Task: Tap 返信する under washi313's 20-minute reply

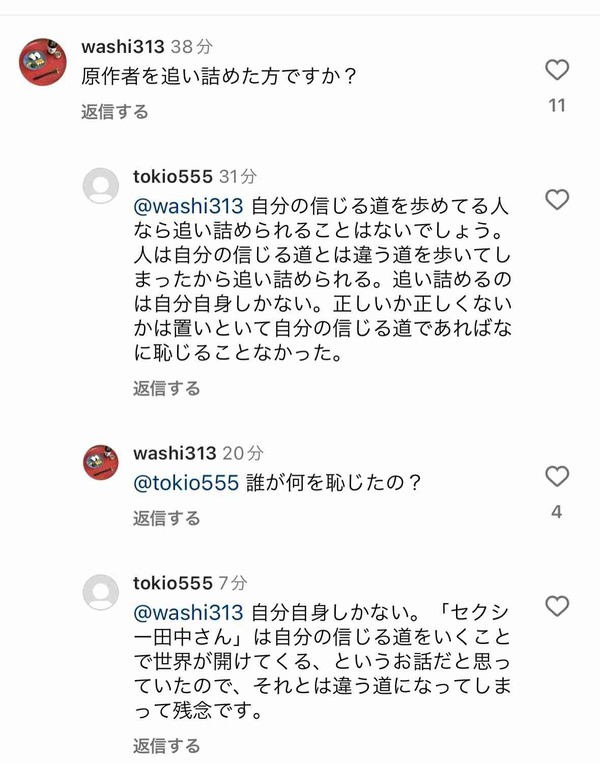Action: tap(167, 518)
